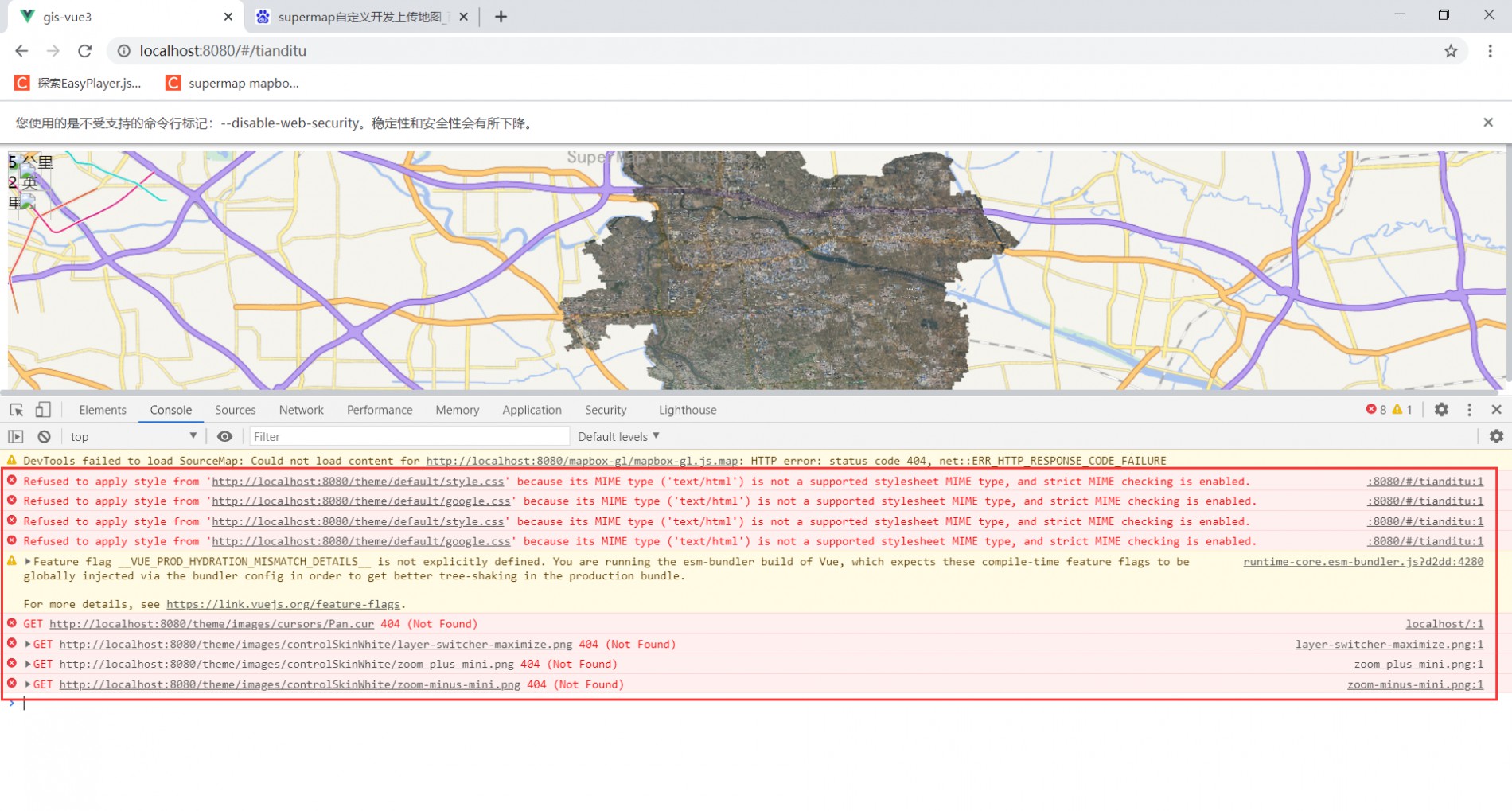Expand the zoom-minus-mini.png GET error
Viewport: 1512px width, 811px height.
click(27, 684)
